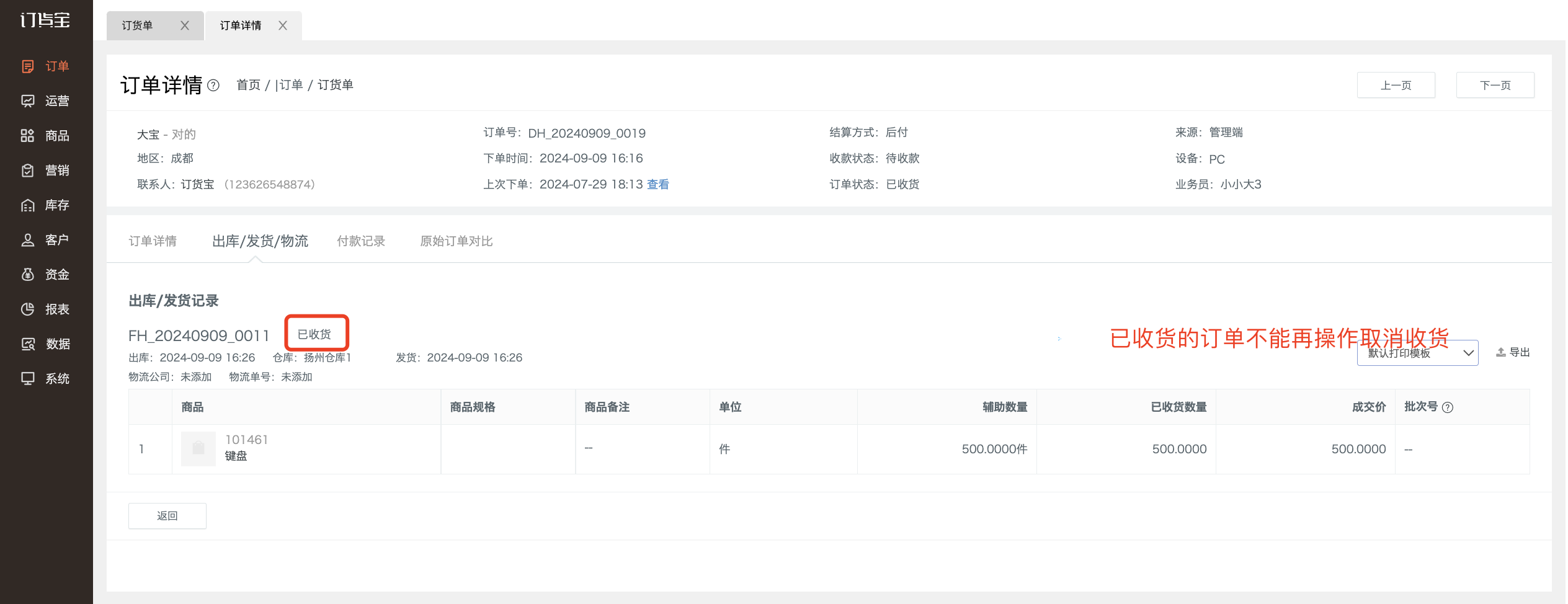The width and height of the screenshot is (1568, 604).
Task: Open the 数据 sidebar icon
Action: coord(28,344)
